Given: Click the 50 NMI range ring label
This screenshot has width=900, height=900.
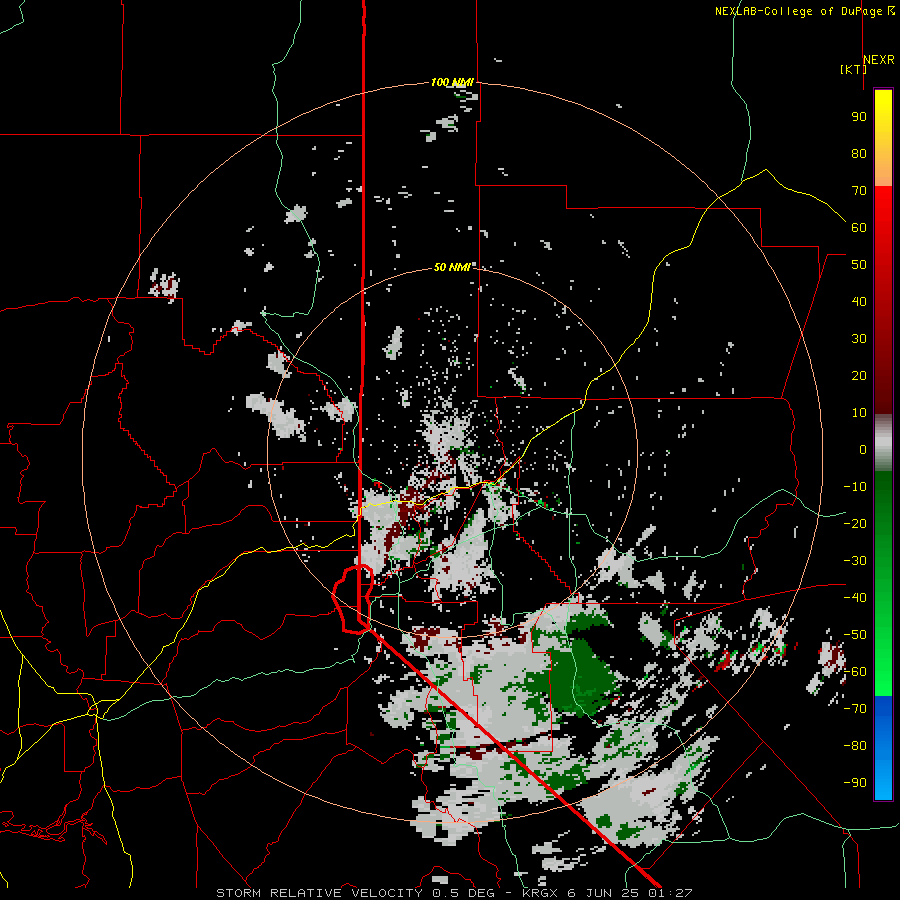Looking at the screenshot, I should tap(452, 267).
